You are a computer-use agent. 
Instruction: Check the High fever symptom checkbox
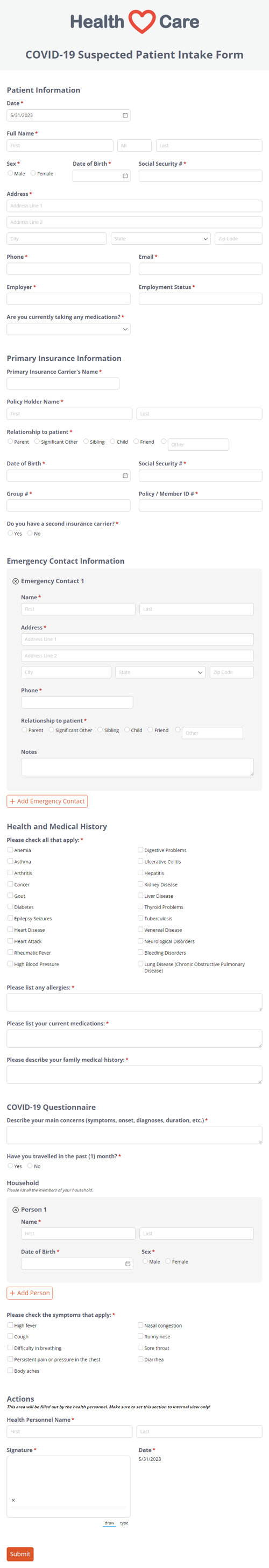click(x=10, y=1325)
